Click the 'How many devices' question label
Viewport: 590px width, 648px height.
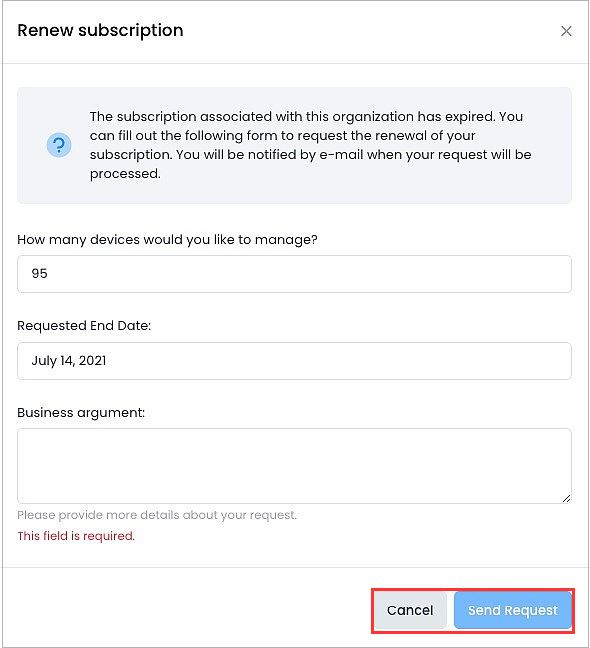(x=167, y=240)
